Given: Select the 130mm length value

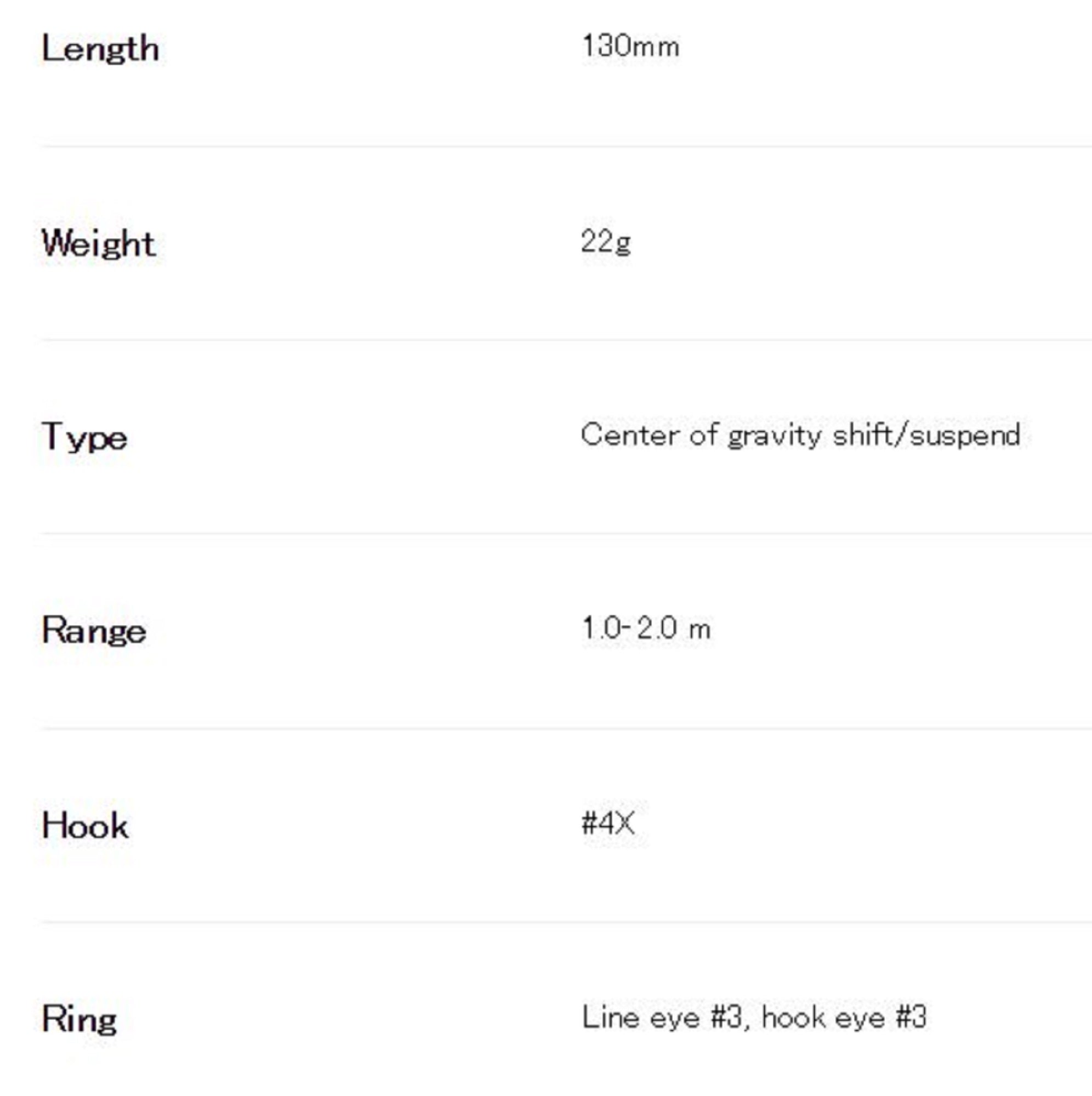Looking at the screenshot, I should [x=630, y=47].
